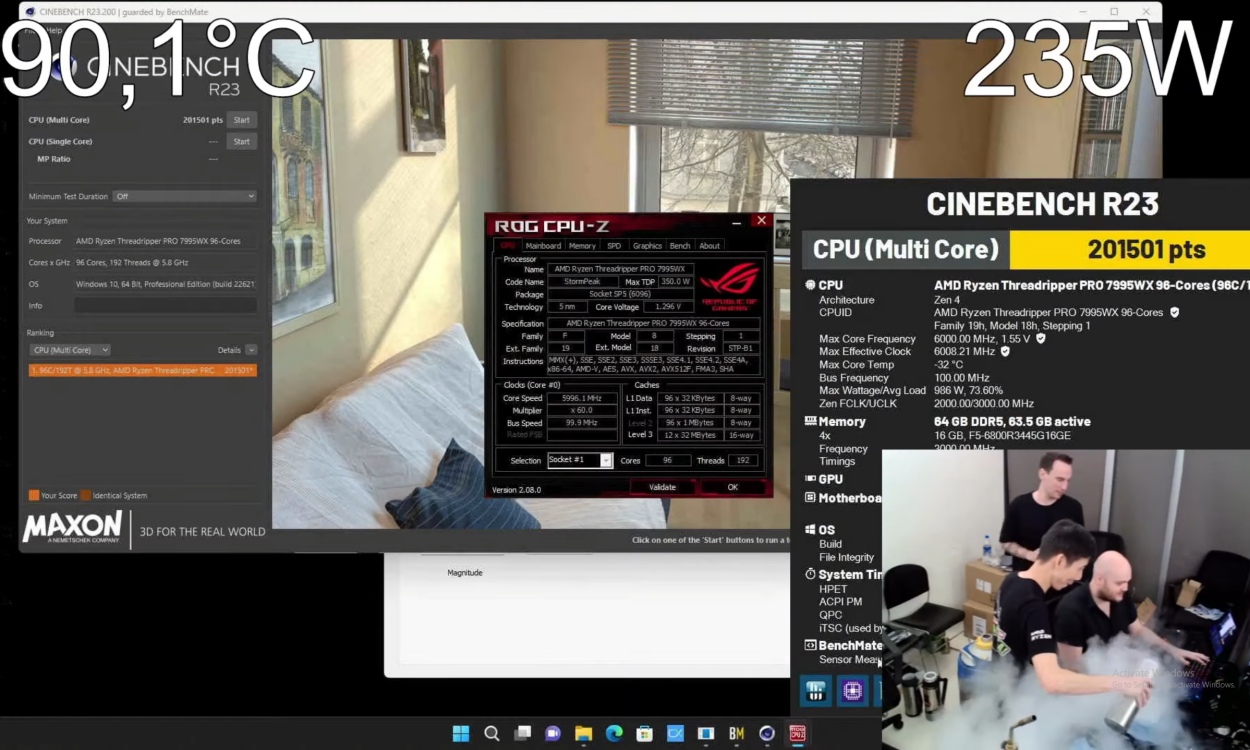Click OK in ROG CPU-Z
The image size is (1250, 750).
tap(732, 487)
